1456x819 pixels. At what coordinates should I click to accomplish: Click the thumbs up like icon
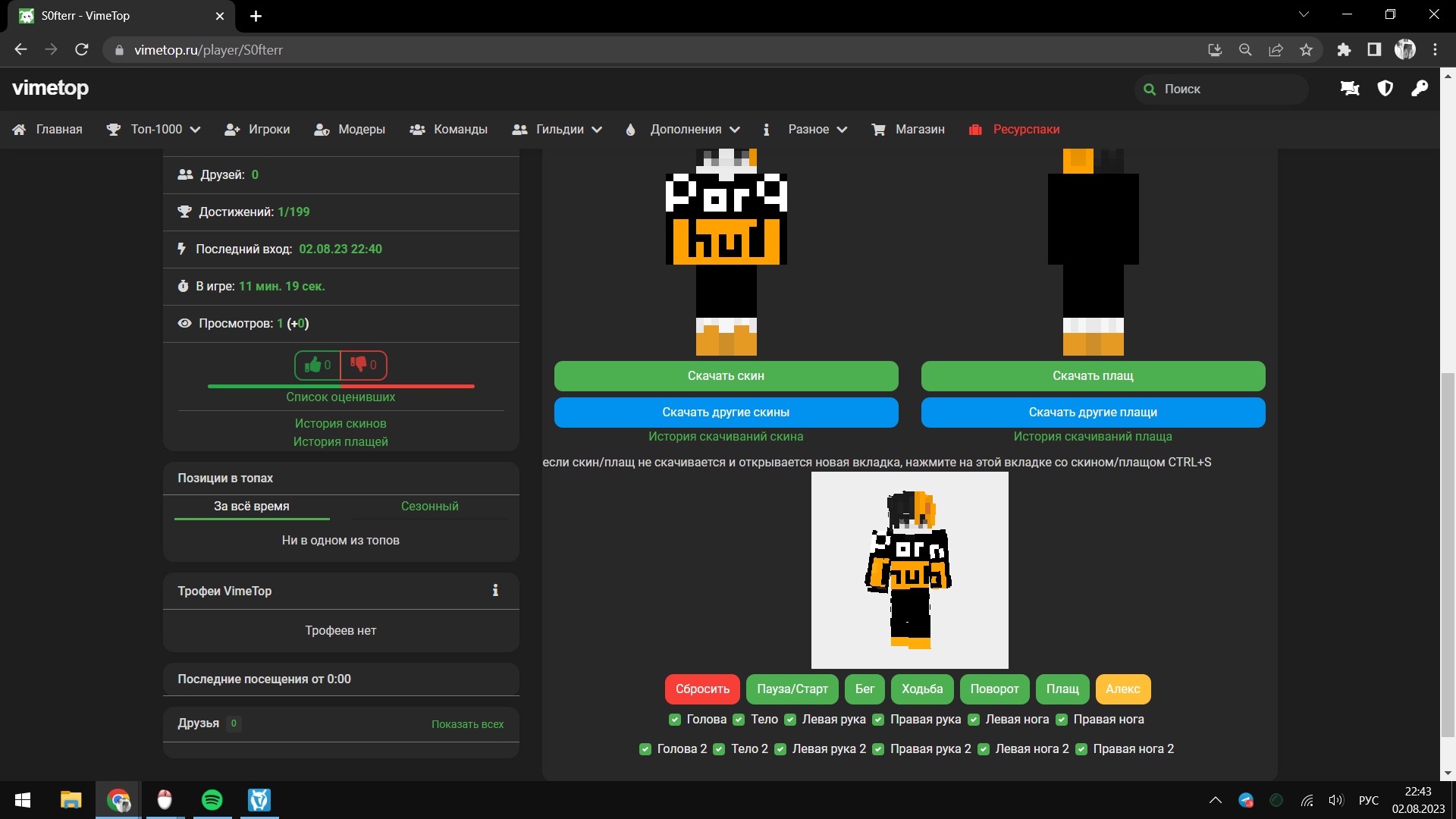pos(312,366)
